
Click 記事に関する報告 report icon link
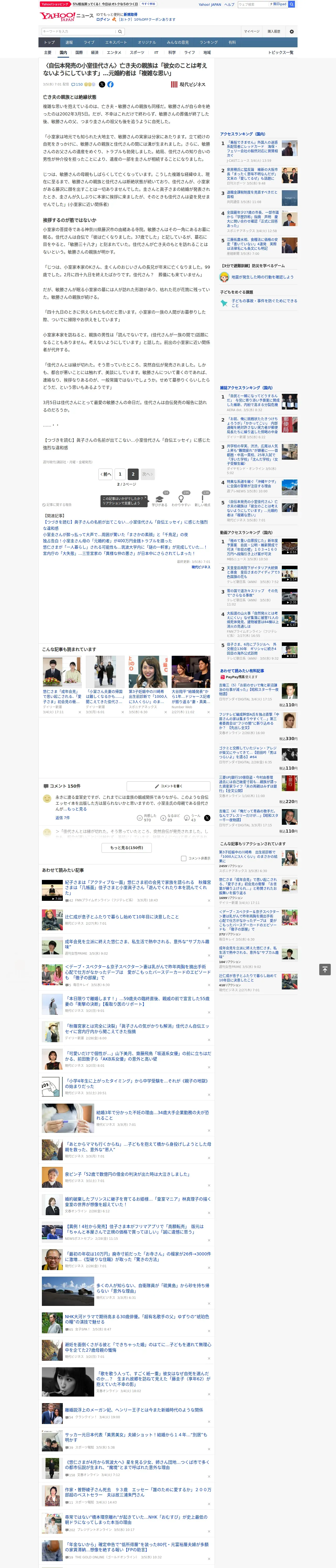coord(57,505)
